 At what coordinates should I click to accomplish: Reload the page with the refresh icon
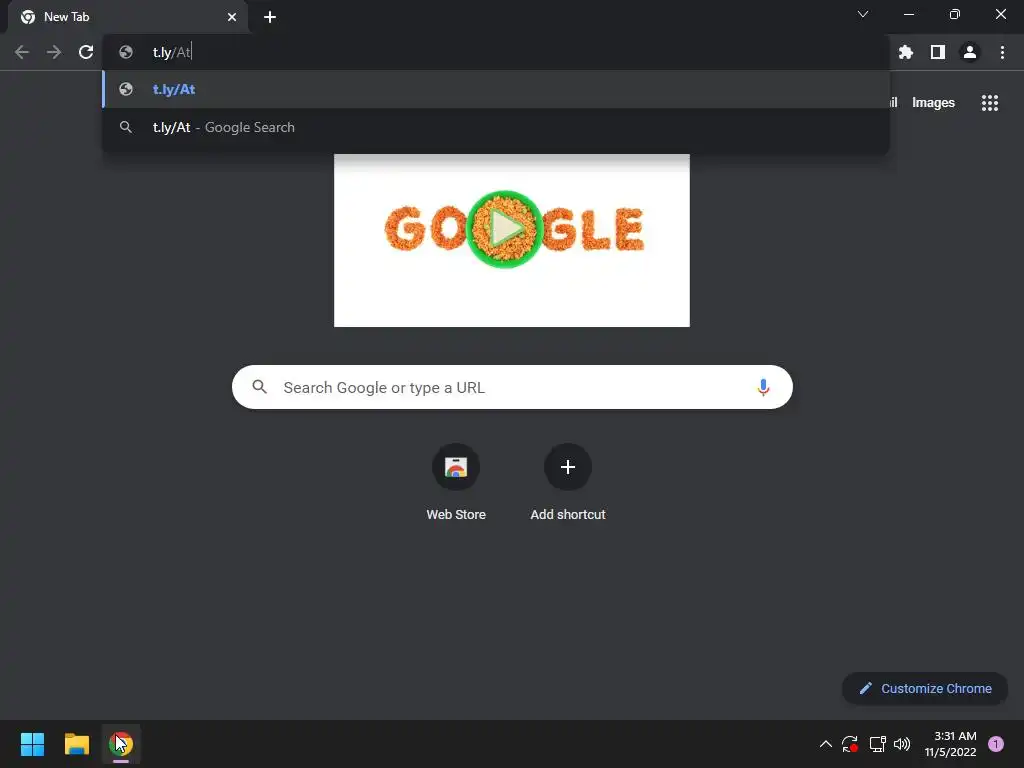pos(86,52)
